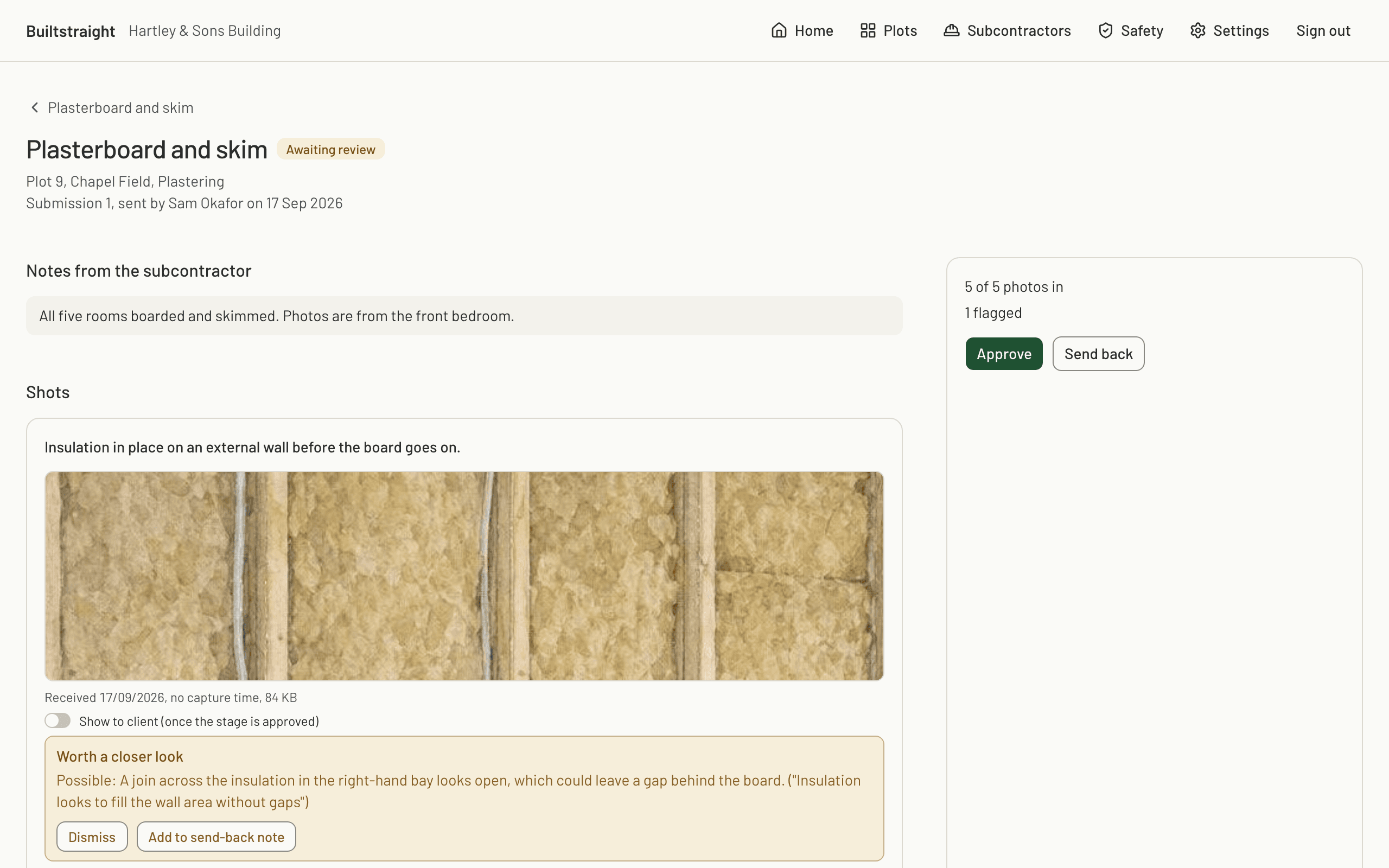
Task: Click the back chevron beside Plasterboard and skim
Action: click(x=35, y=107)
